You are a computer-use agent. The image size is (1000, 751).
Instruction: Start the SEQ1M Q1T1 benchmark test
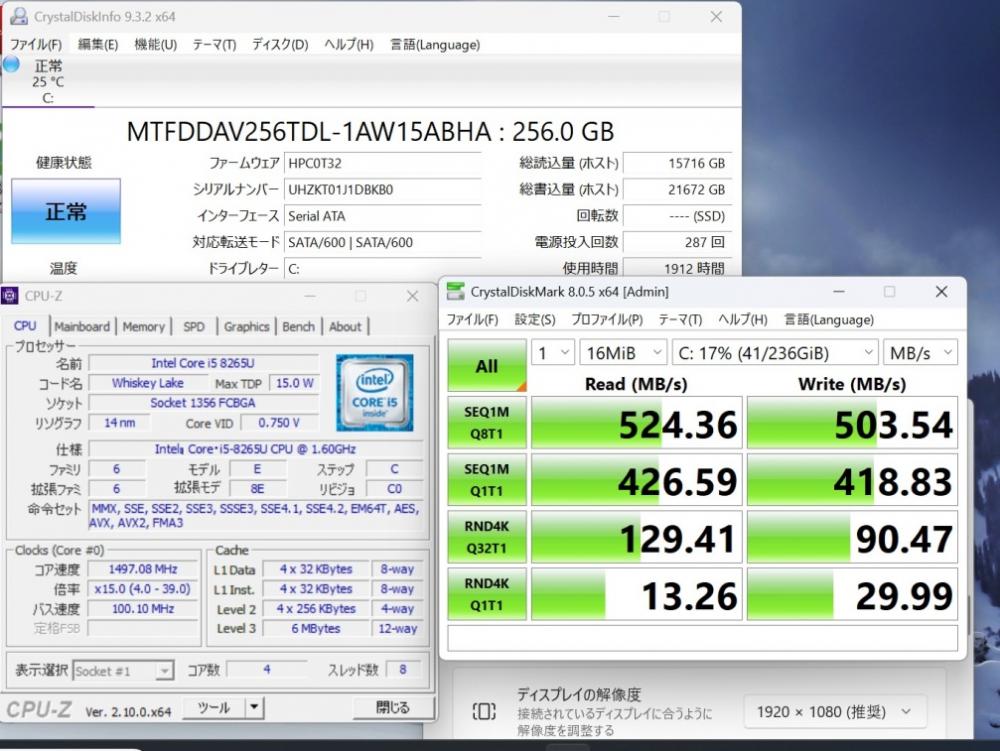(487, 479)
